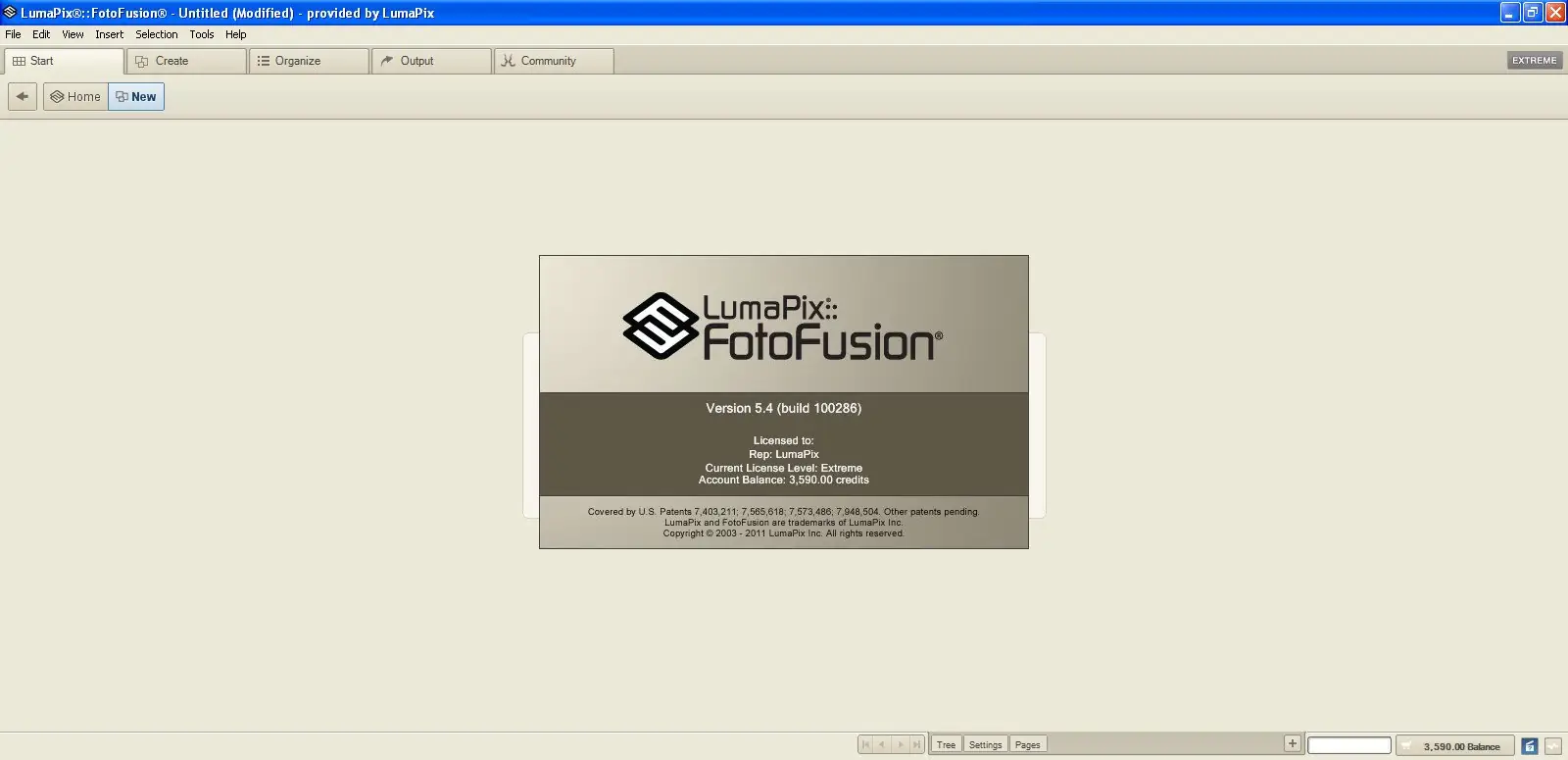Dismiss the LumaPix FotoFusion about splash
The image size is (1568, 760).
(x=784, y=402)
